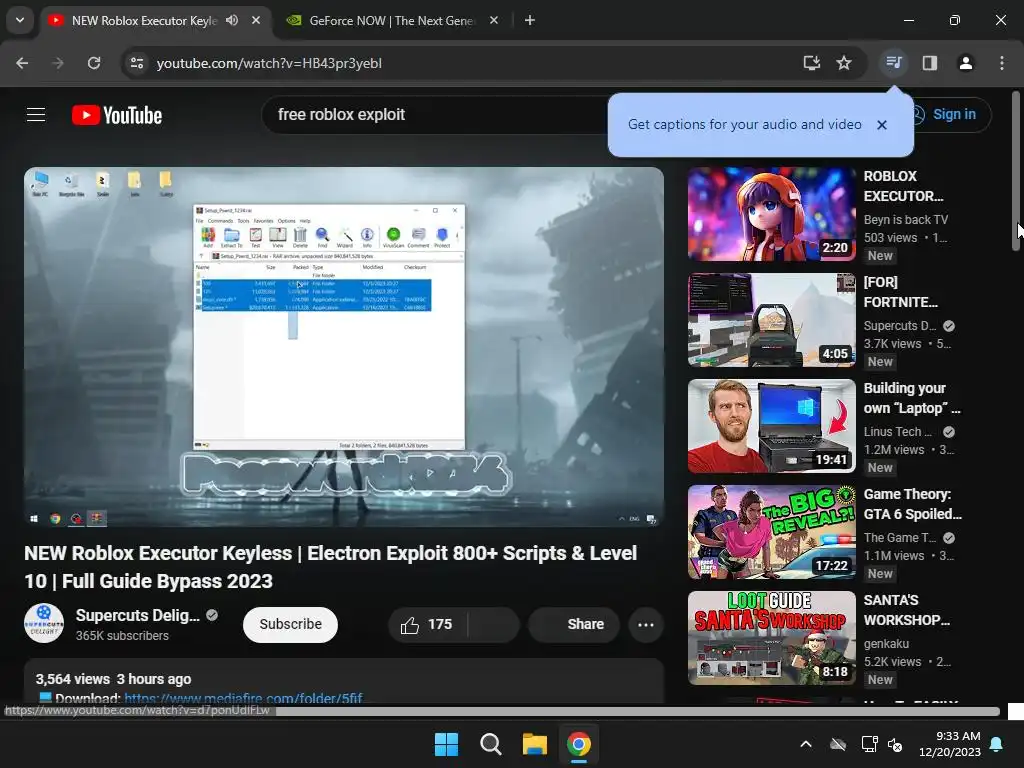Install app icon in address bar
This screenshot has height=768, width=1024.
[812, 63]
